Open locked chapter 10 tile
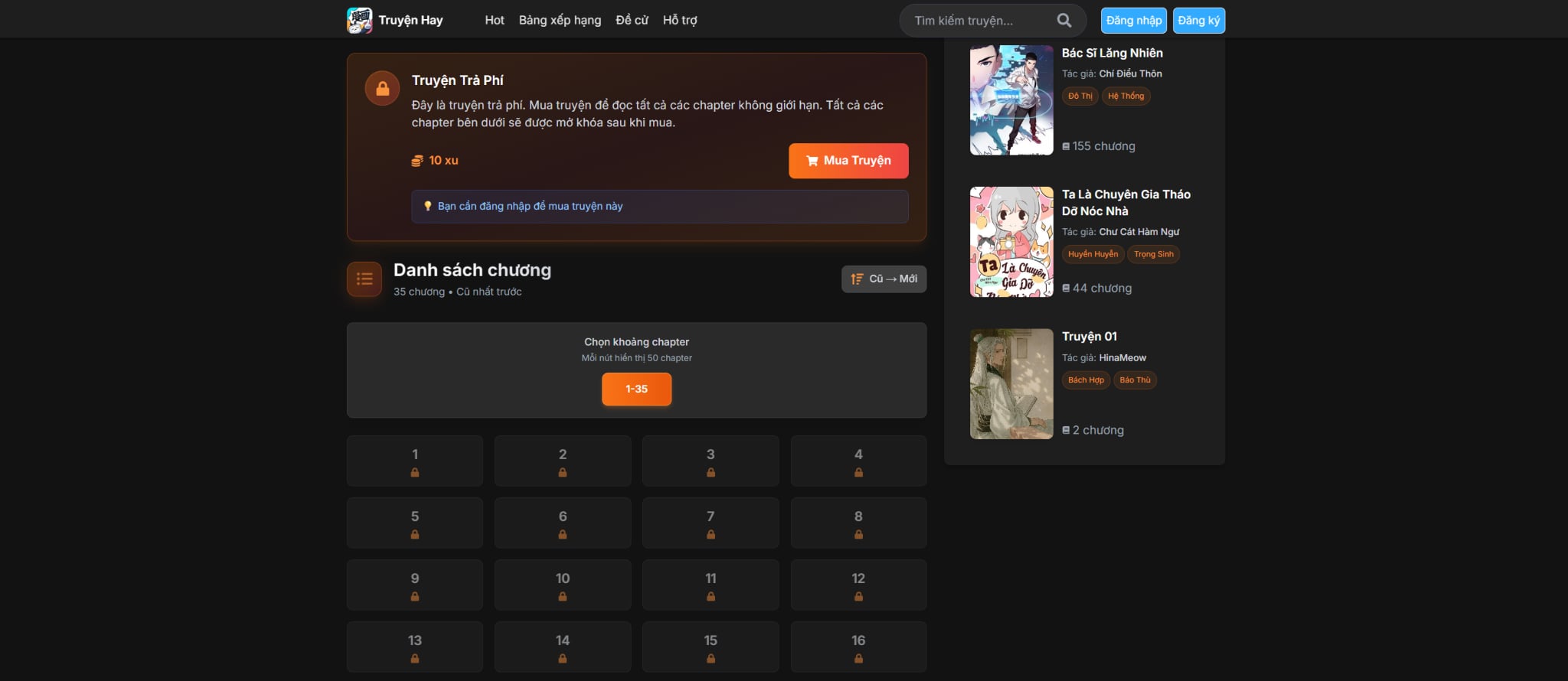The height and width of the screenshot is (681, 1568). [x=563, y=585]
